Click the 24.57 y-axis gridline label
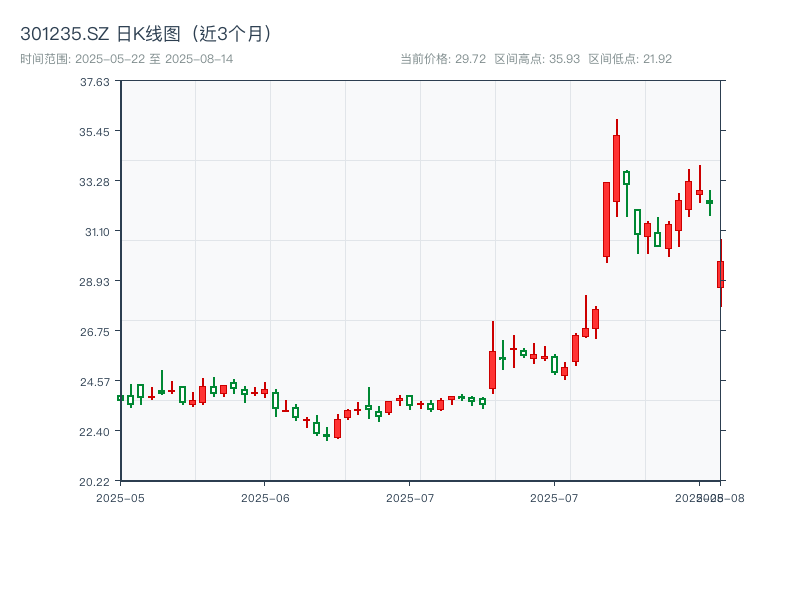Image resolution: width=800 pixels, height=600 pixels. point(95,382)
